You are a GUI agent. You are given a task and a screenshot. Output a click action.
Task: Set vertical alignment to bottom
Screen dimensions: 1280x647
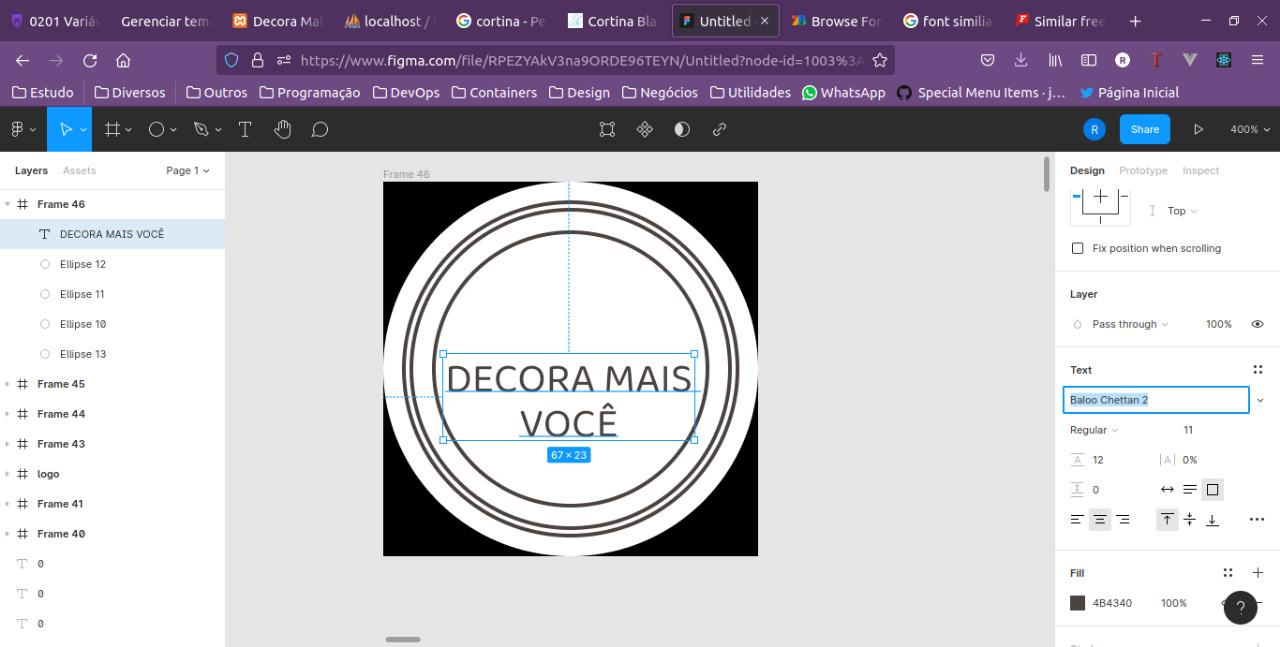point(1212,519)
